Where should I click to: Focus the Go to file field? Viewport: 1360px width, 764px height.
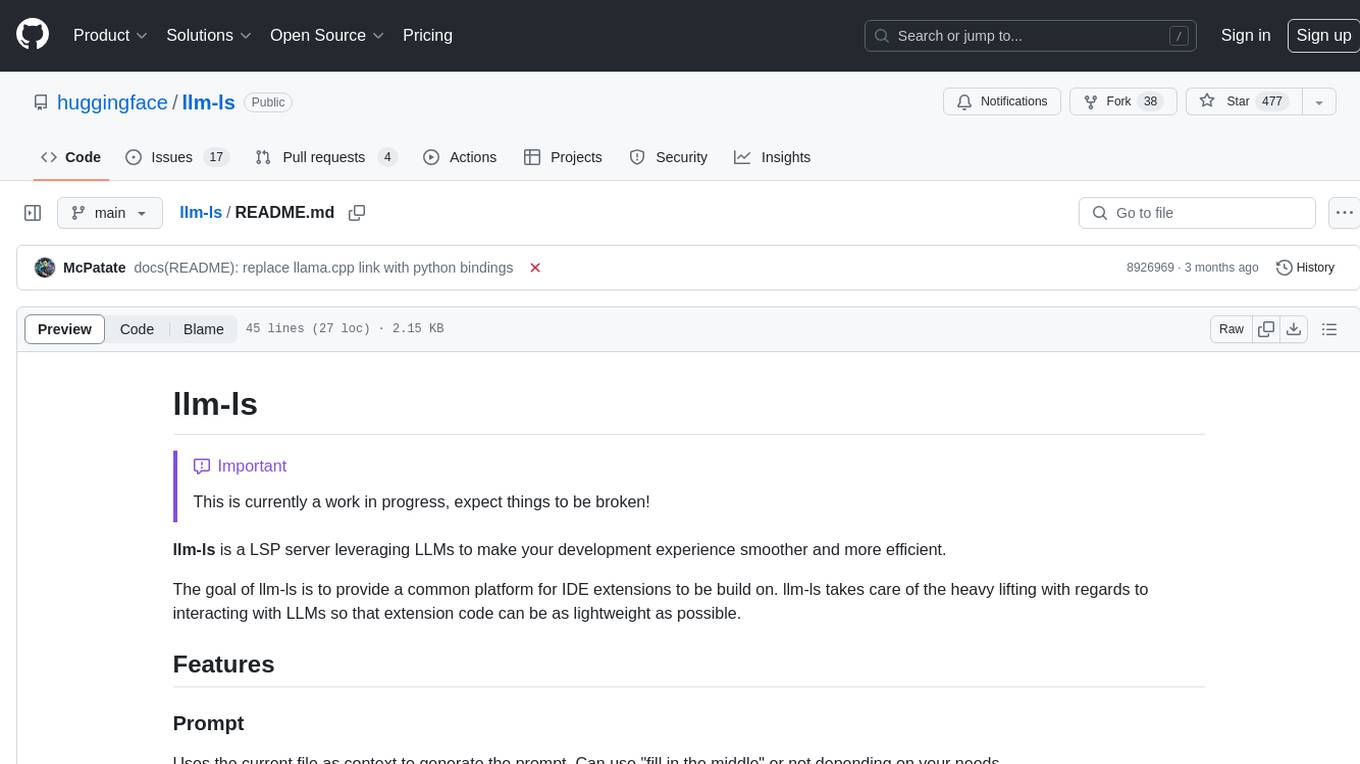click(1197, 213)
